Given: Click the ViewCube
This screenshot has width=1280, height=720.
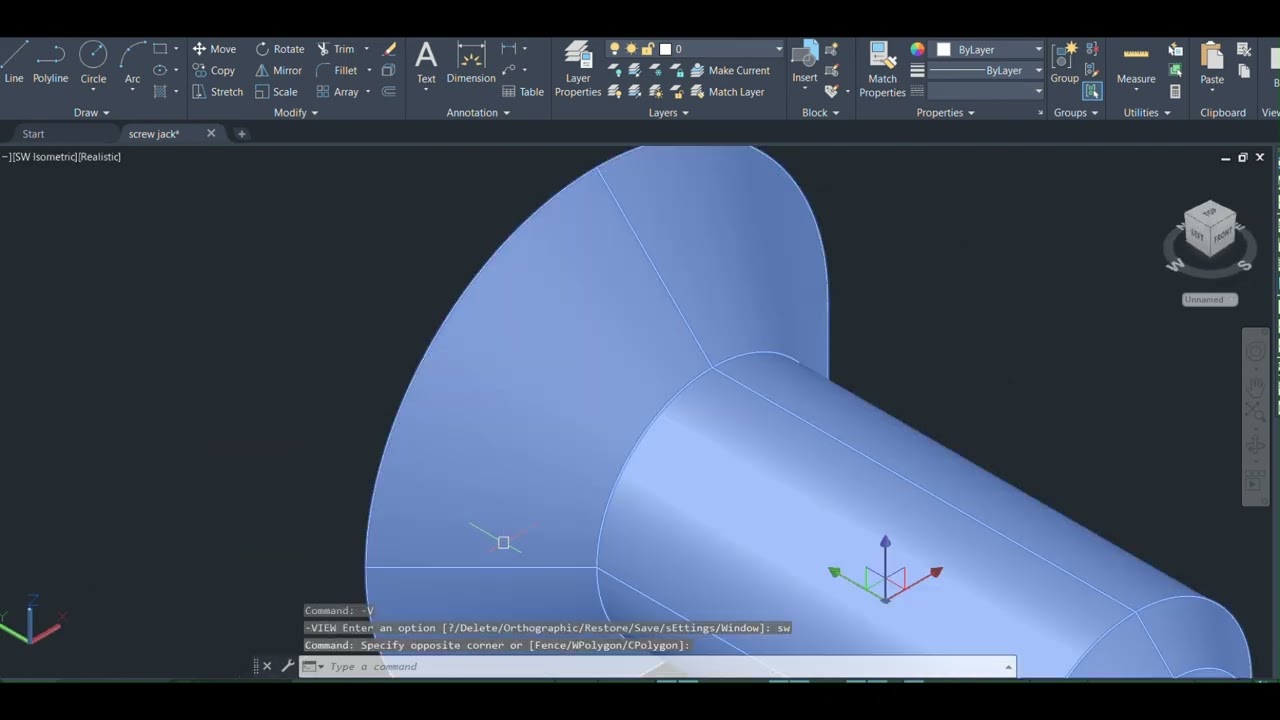Looking at the screenshot, I should (1210, 228).
